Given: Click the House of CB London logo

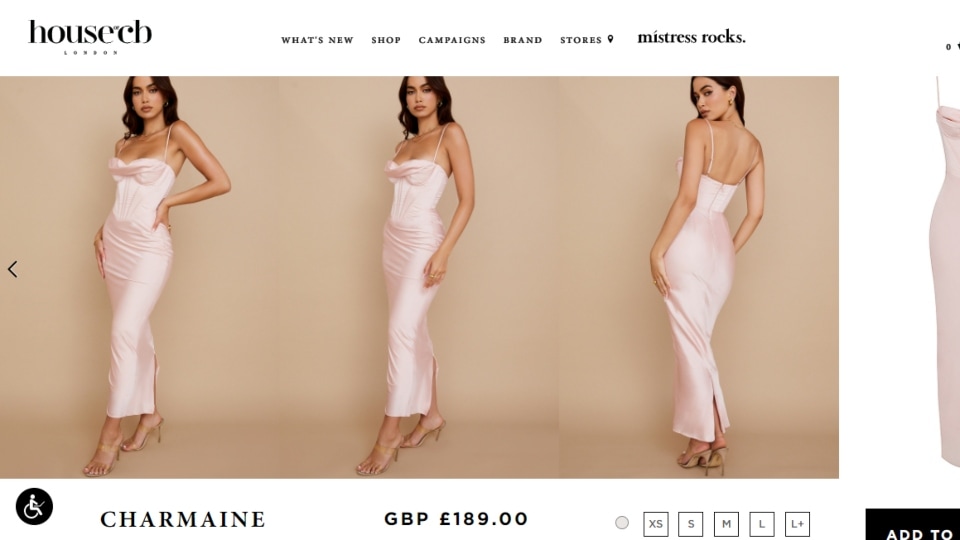Looking at the screenshot, I should click(x=90, y=37).
